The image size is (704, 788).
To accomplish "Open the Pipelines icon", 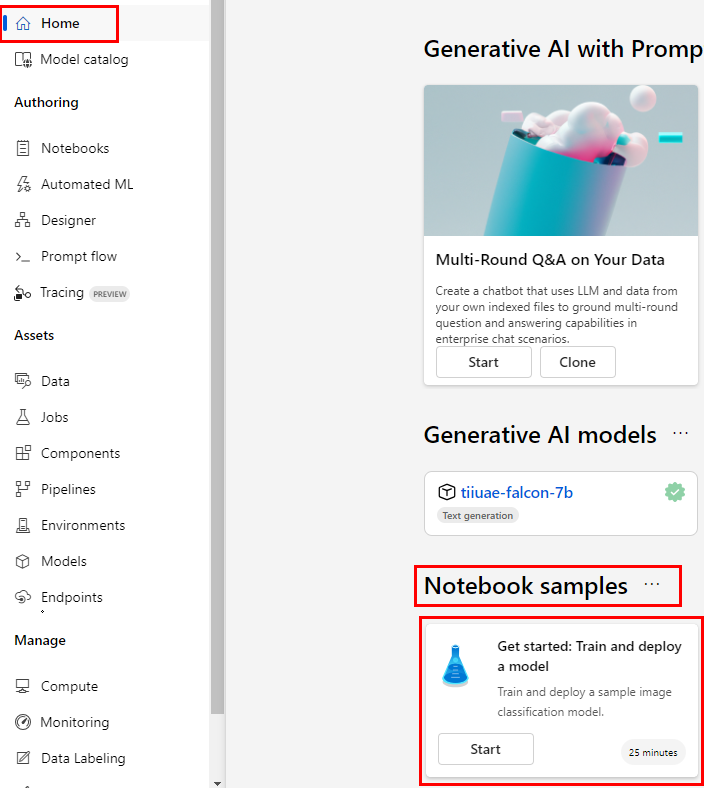I will pos(23,489).
